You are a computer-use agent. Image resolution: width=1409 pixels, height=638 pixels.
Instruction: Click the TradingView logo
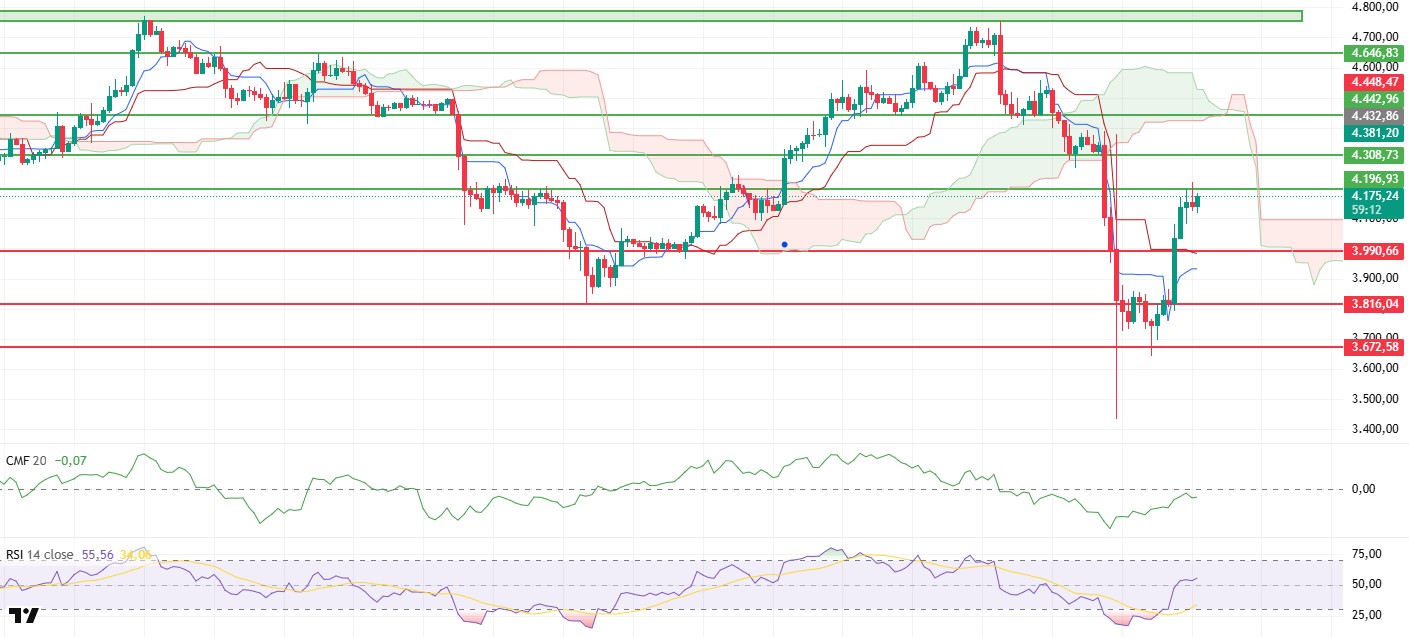tap(24, 615)
